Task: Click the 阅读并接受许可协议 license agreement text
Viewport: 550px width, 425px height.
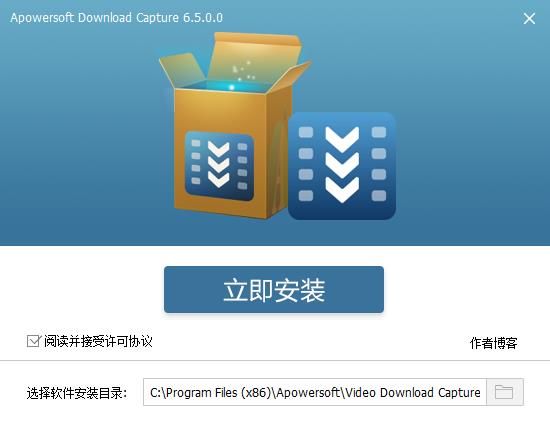Action: pyautogui.click(x=98, y=341)
